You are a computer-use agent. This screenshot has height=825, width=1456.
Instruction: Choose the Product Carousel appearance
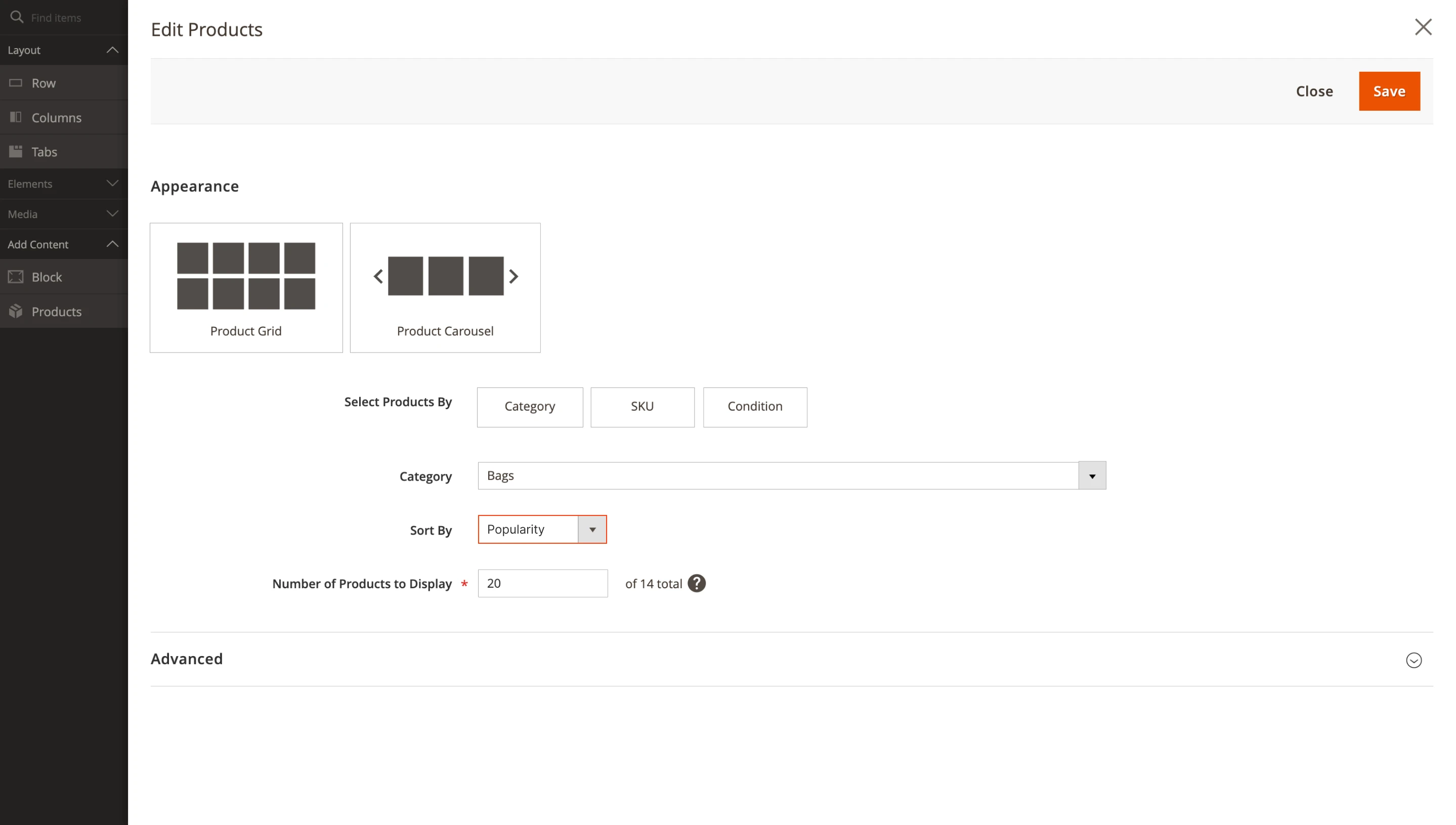tap(445, 287)
